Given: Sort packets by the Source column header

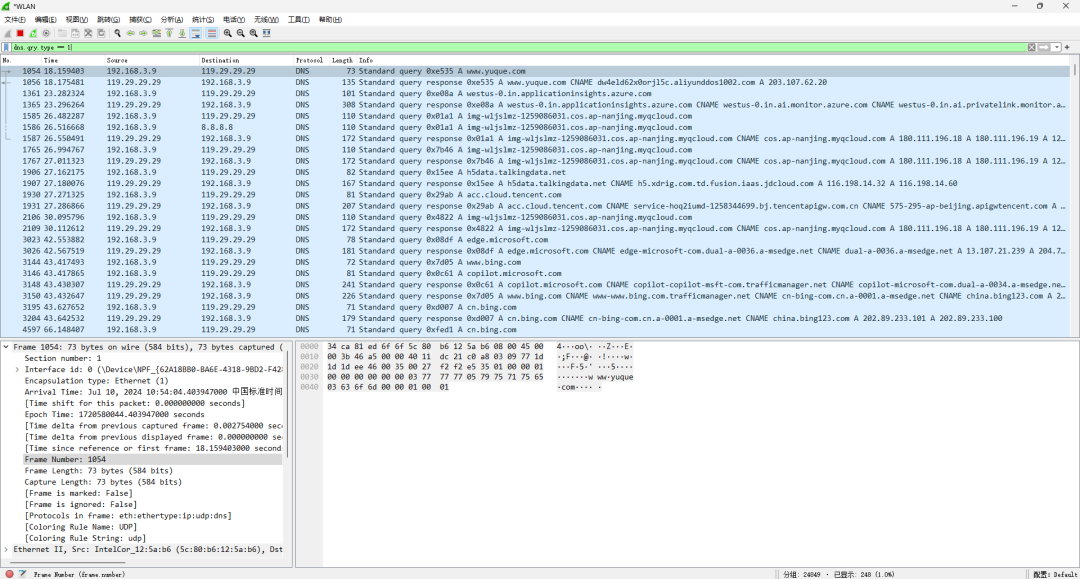Looking at the screenshot, I should pyautogui.click(x=152, y=61).
